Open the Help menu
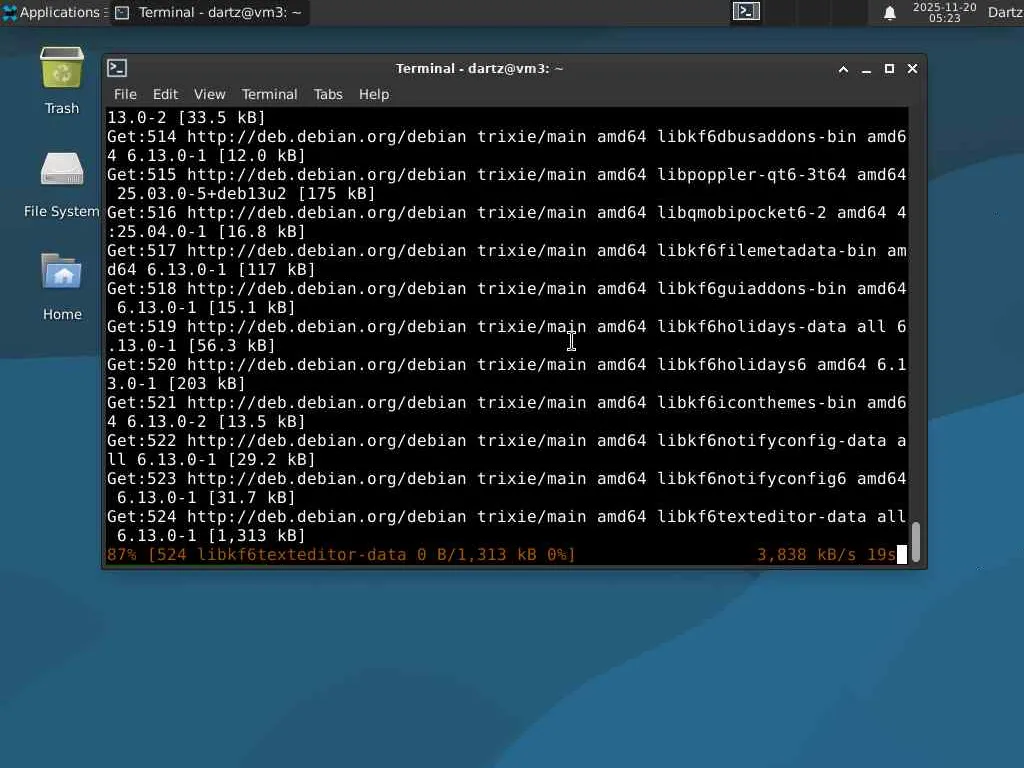Image resolution: width=1024 pixels, height=768 pixels. 374,94
